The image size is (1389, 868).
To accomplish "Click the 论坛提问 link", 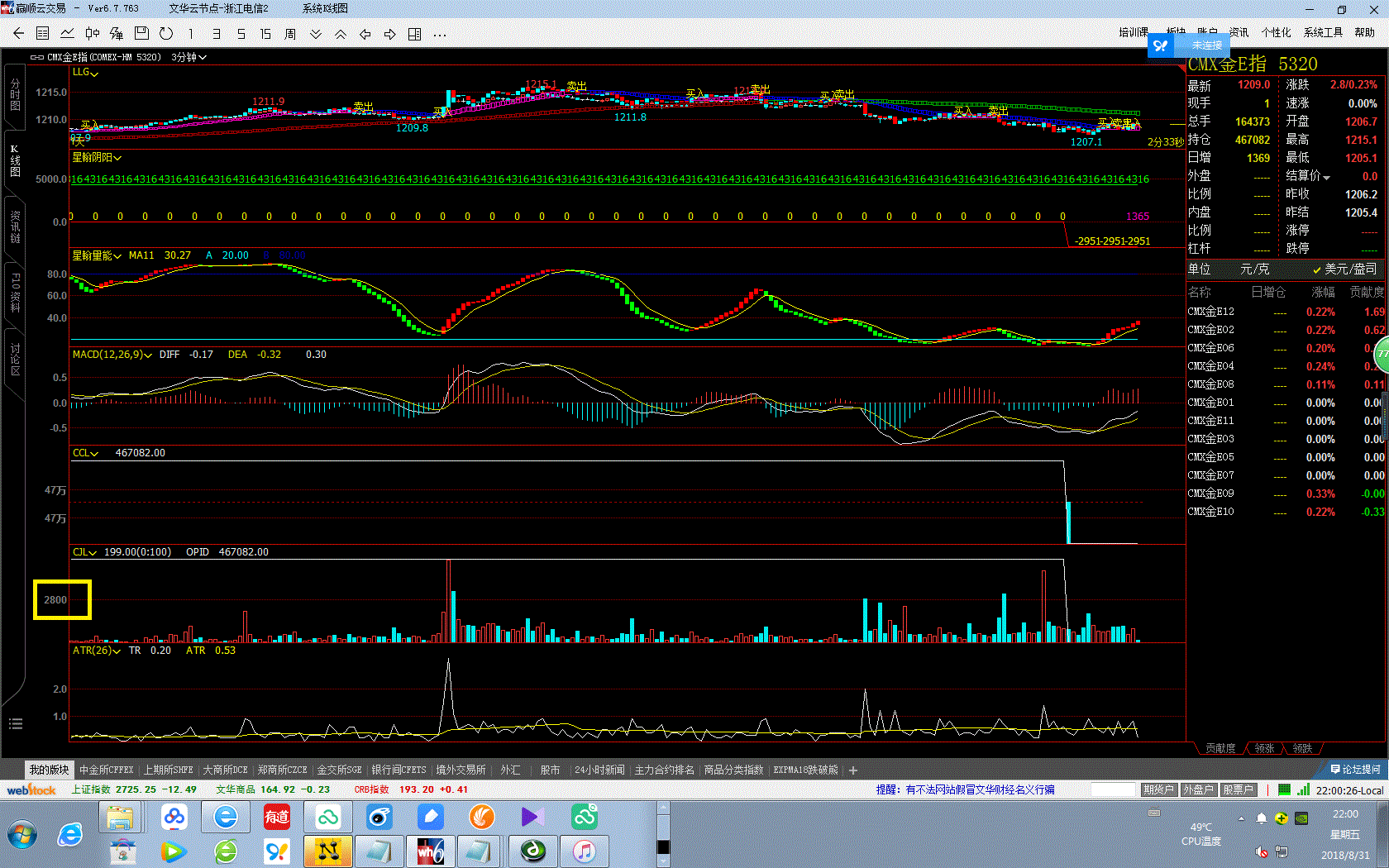I will (x=1356, y=770).
